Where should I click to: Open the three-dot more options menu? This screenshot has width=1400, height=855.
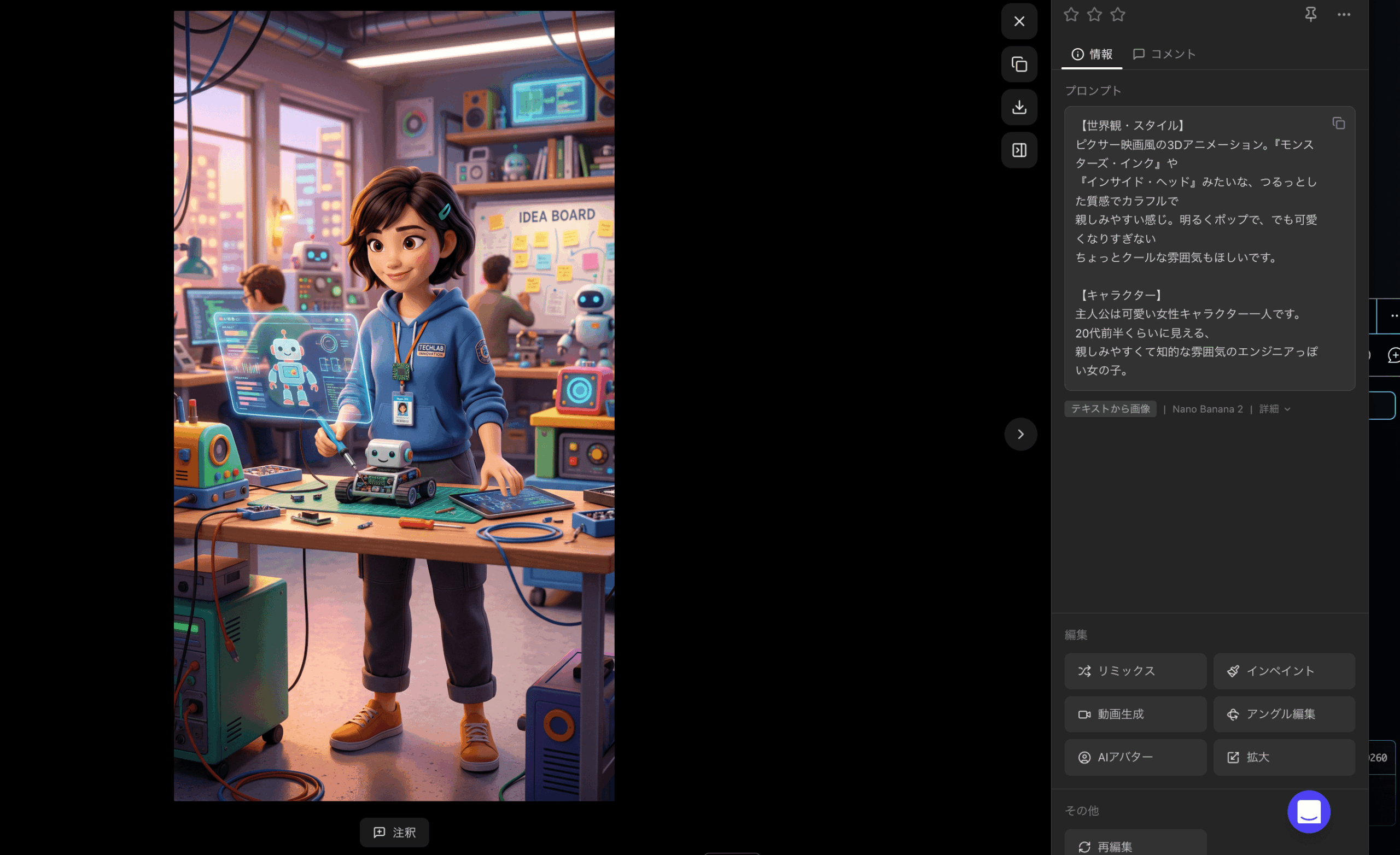coord(1343,14)
